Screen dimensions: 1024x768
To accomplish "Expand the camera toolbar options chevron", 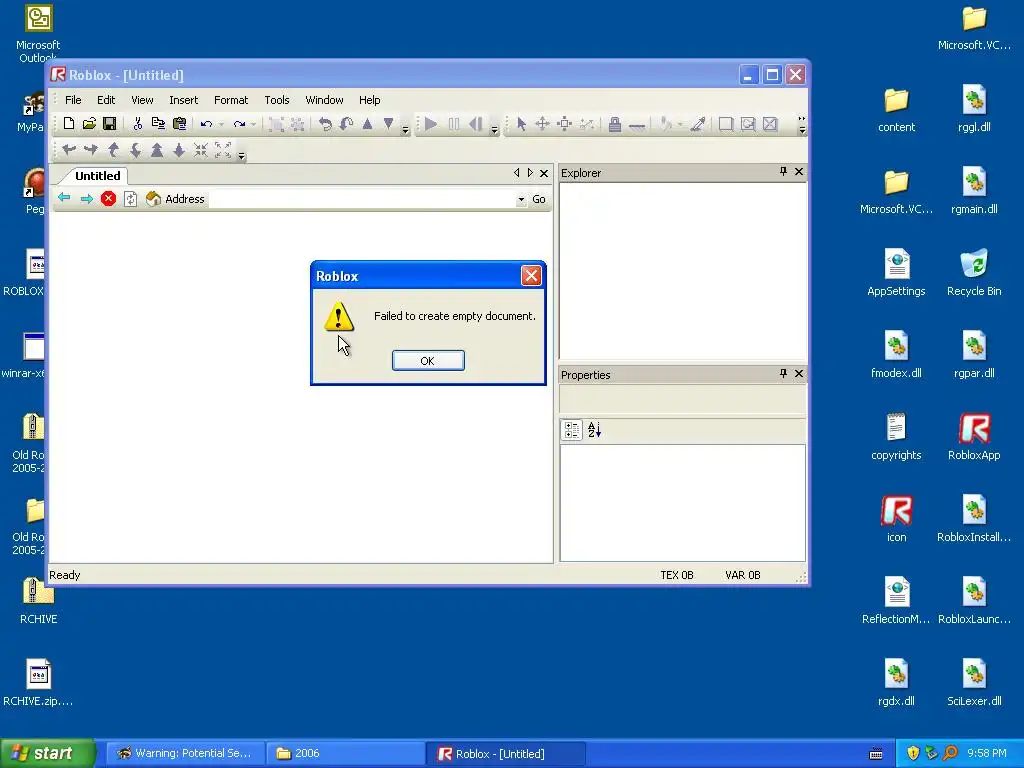I will tap(242, 155).
